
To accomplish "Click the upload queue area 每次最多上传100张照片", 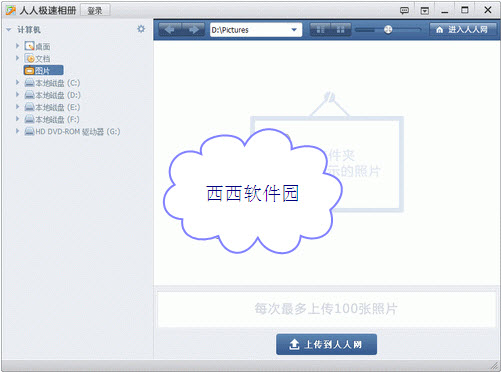I will click(x=326, y=309).
